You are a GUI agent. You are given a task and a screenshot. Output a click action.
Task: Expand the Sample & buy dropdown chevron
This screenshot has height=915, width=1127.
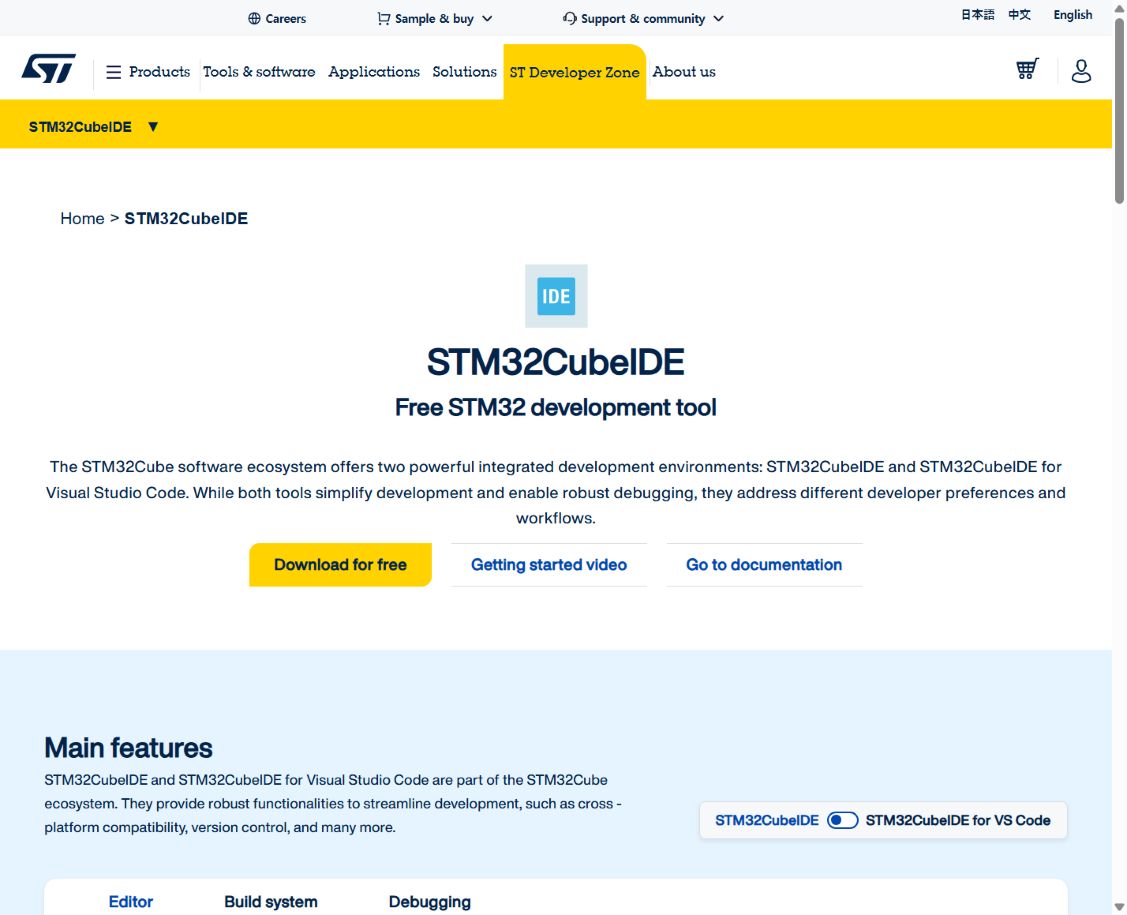coord(487,19)
